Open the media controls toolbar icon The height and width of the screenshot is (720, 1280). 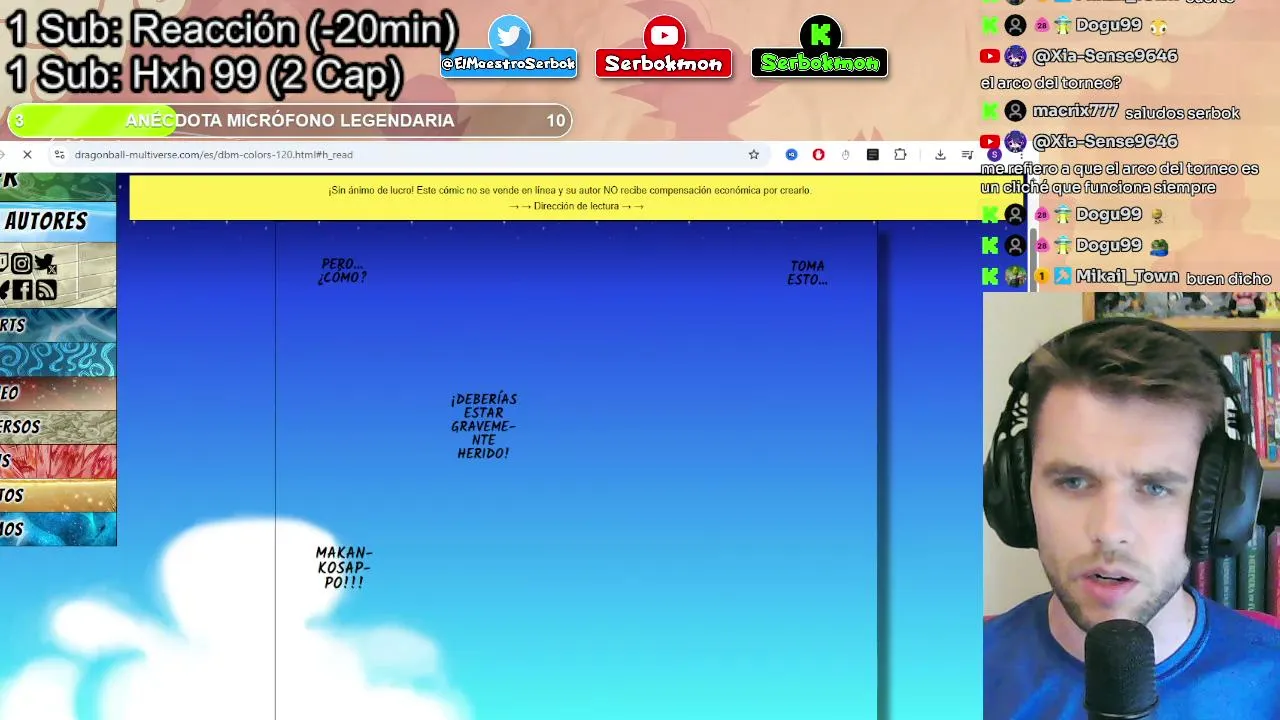[967, 155]
